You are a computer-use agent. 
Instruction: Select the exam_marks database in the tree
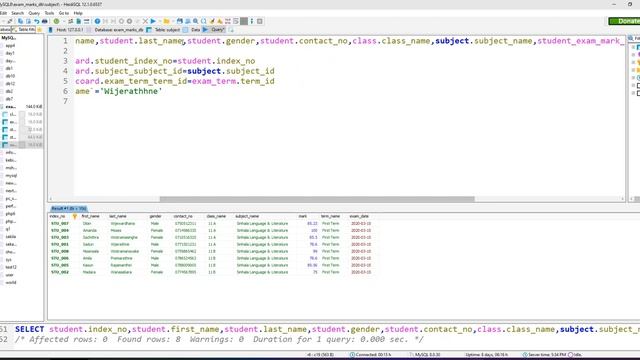(x=11, y=107)
